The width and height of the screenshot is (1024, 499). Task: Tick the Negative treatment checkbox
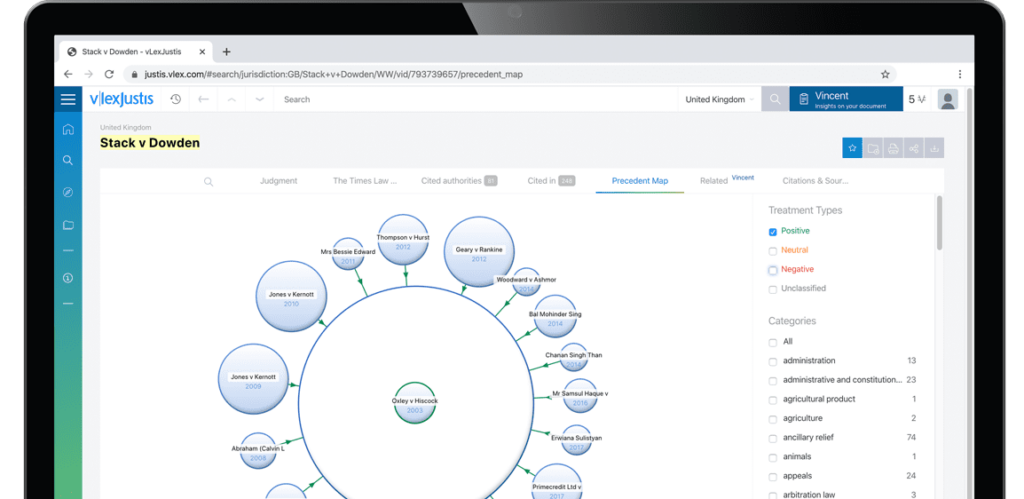[x=773, y=270]
